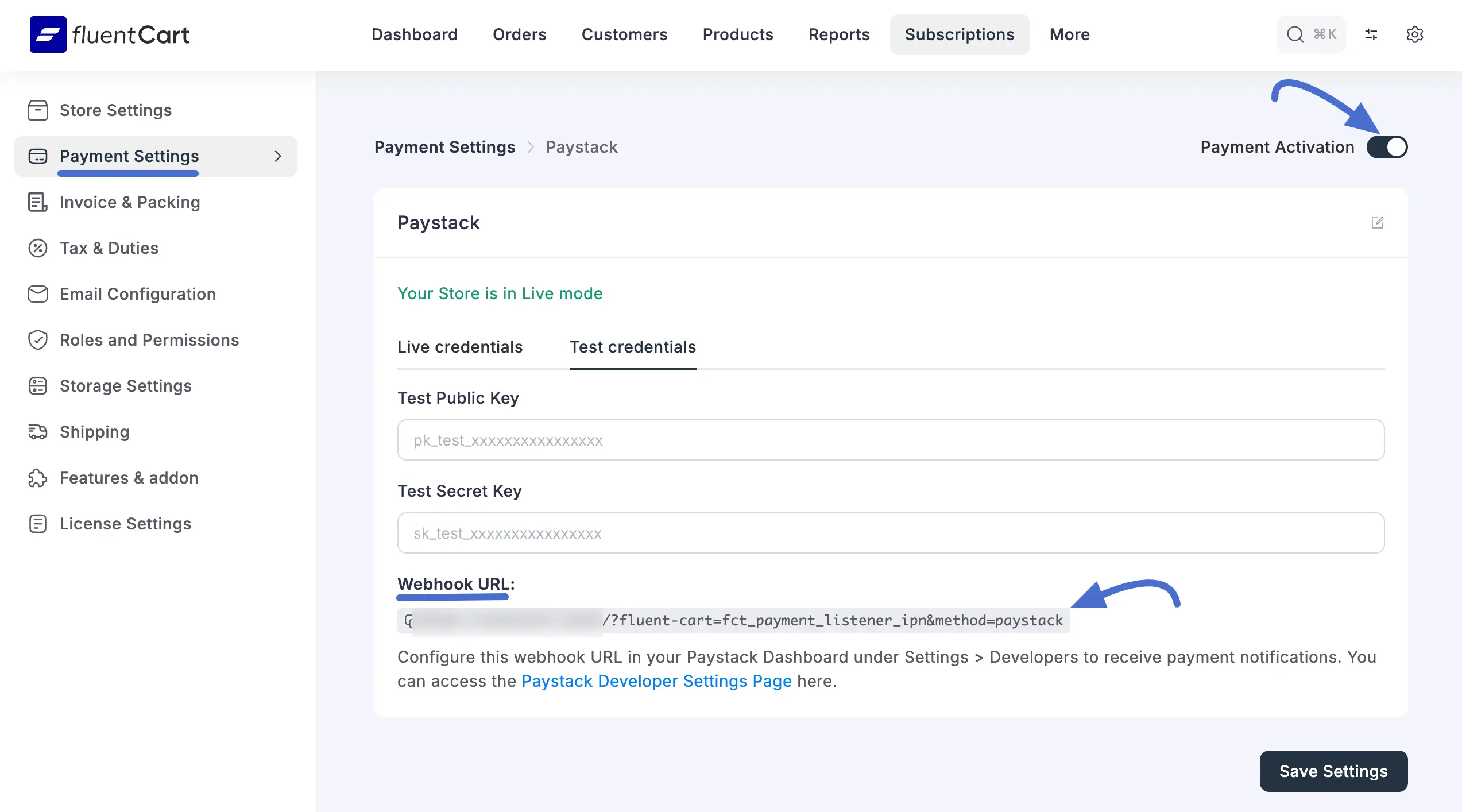Click the filter adjustment icon in header
Screen dimensions: 1462x812
[x=1371, y=34]
